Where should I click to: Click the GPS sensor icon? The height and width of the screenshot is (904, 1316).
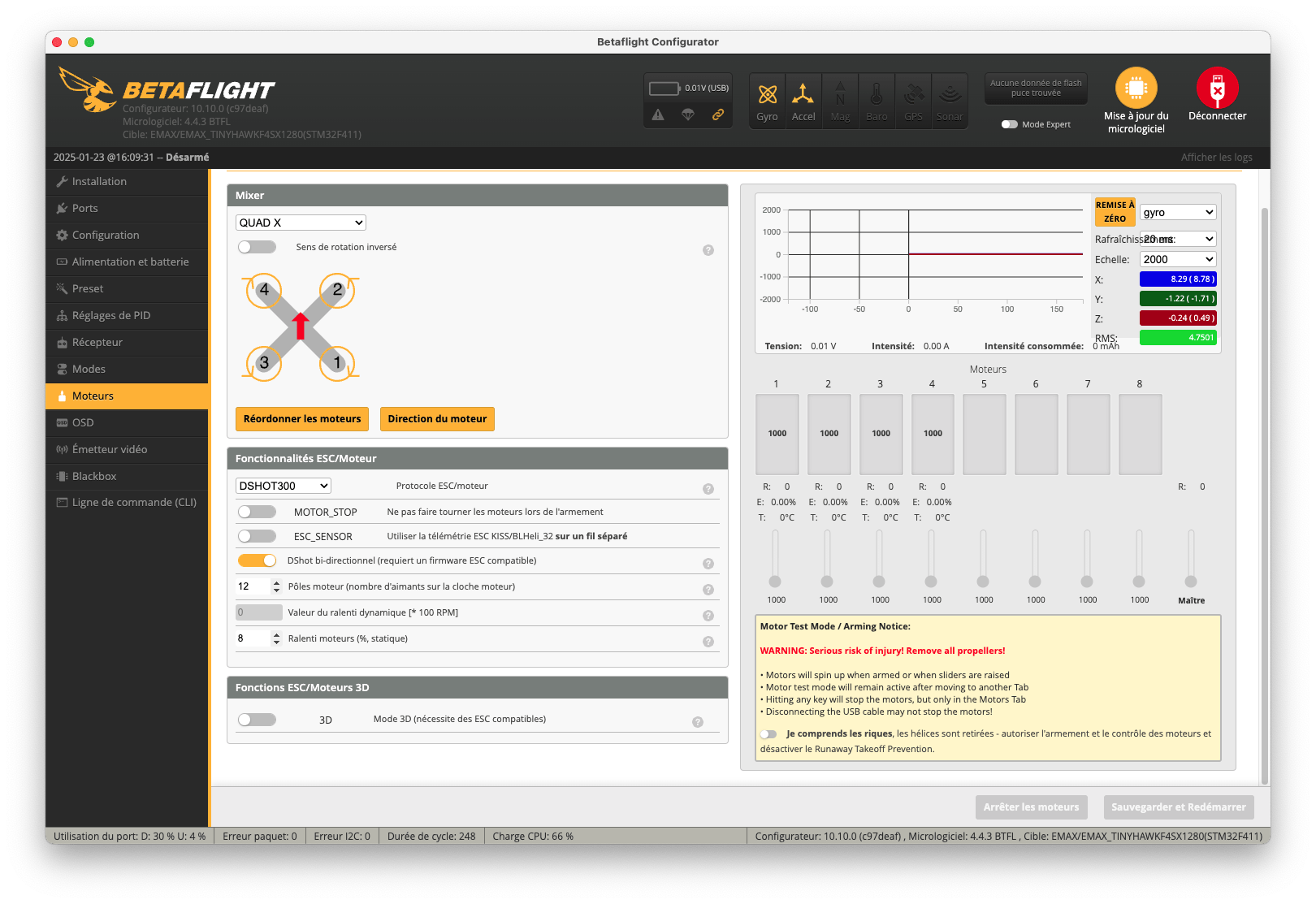[x=913, y=101]
